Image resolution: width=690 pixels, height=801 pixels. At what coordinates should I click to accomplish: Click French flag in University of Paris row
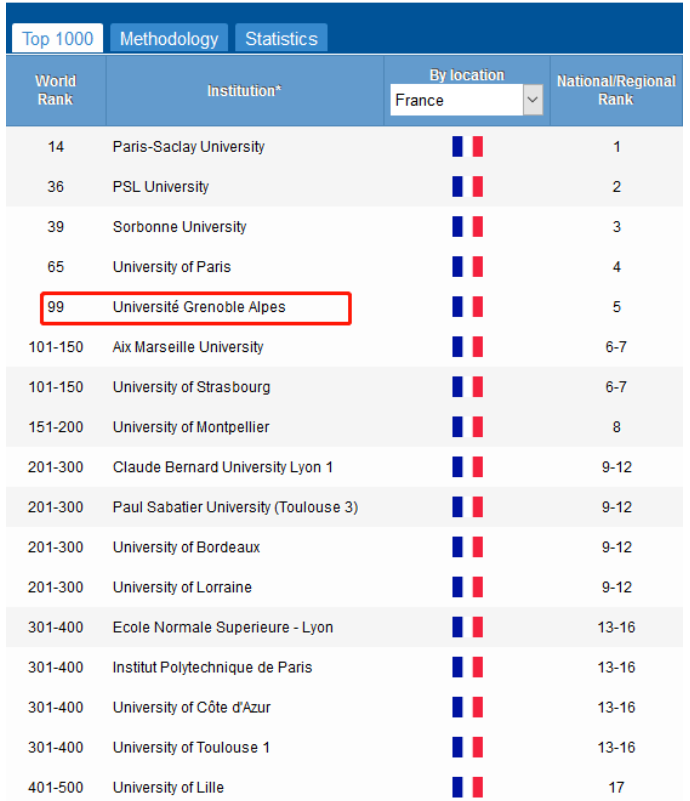pos(467,267)
